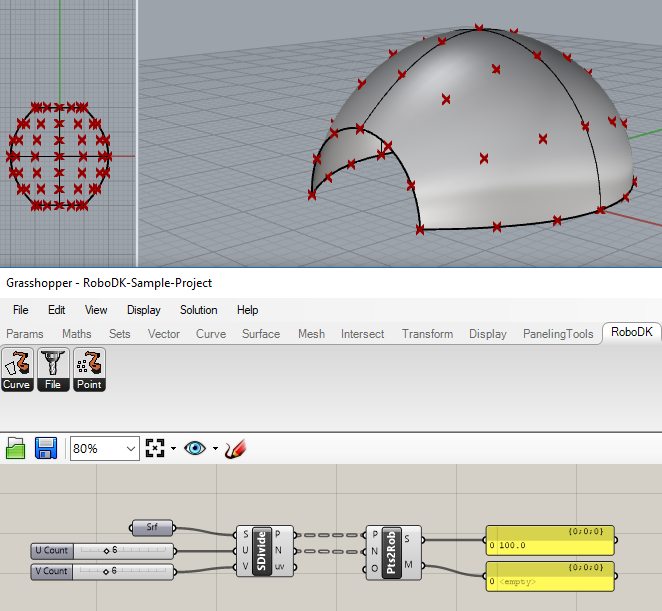
Task: Open file using green folder icon
Action: pos(16,448)
